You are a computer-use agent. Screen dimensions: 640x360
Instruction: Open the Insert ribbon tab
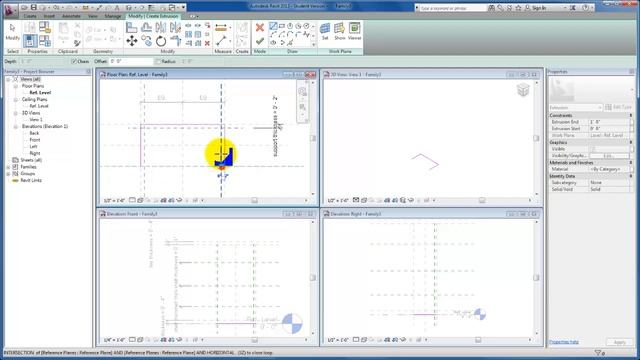[49, 16]
